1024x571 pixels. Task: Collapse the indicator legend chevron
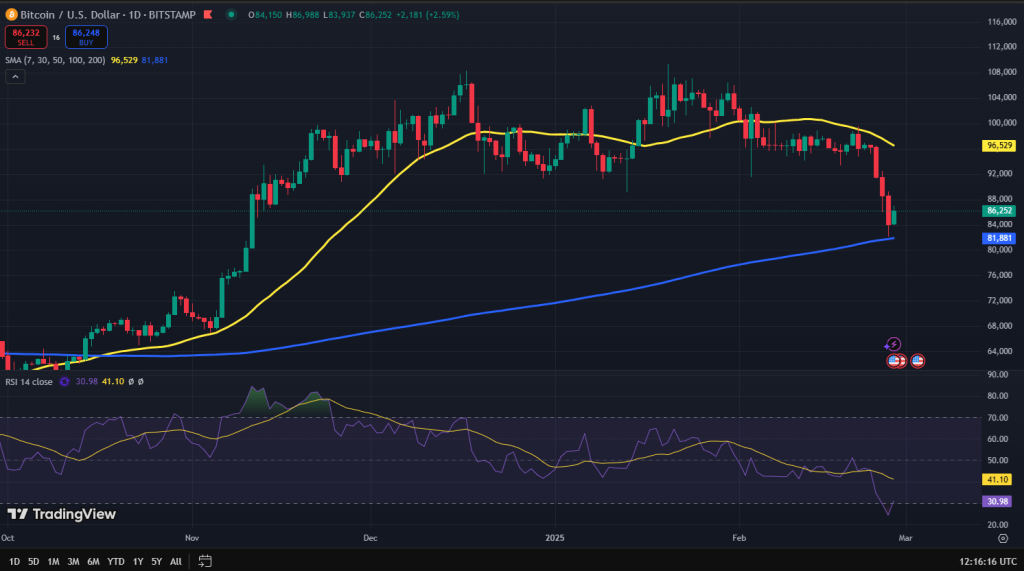[15, 76]
